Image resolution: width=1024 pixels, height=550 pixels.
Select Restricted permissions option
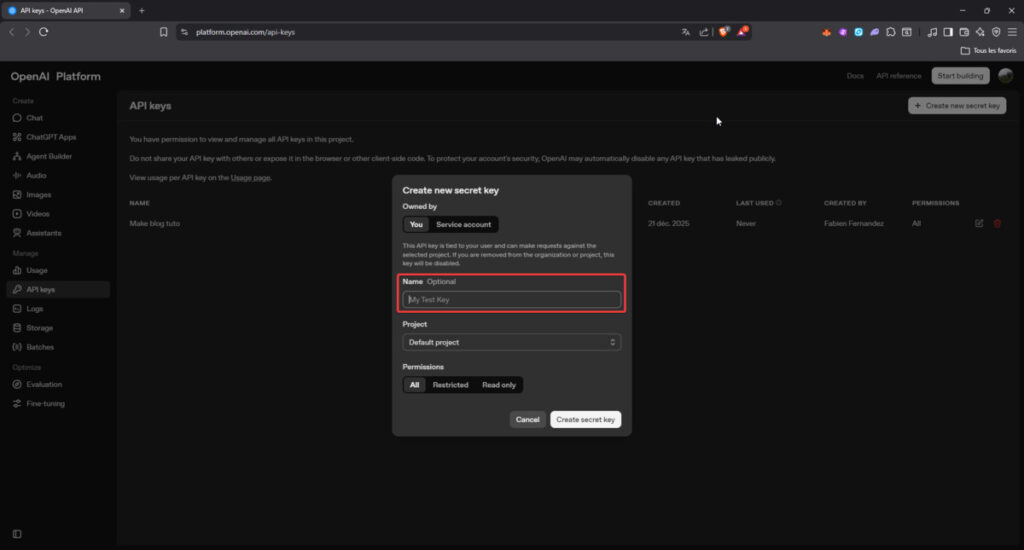[x=450, y=385]
